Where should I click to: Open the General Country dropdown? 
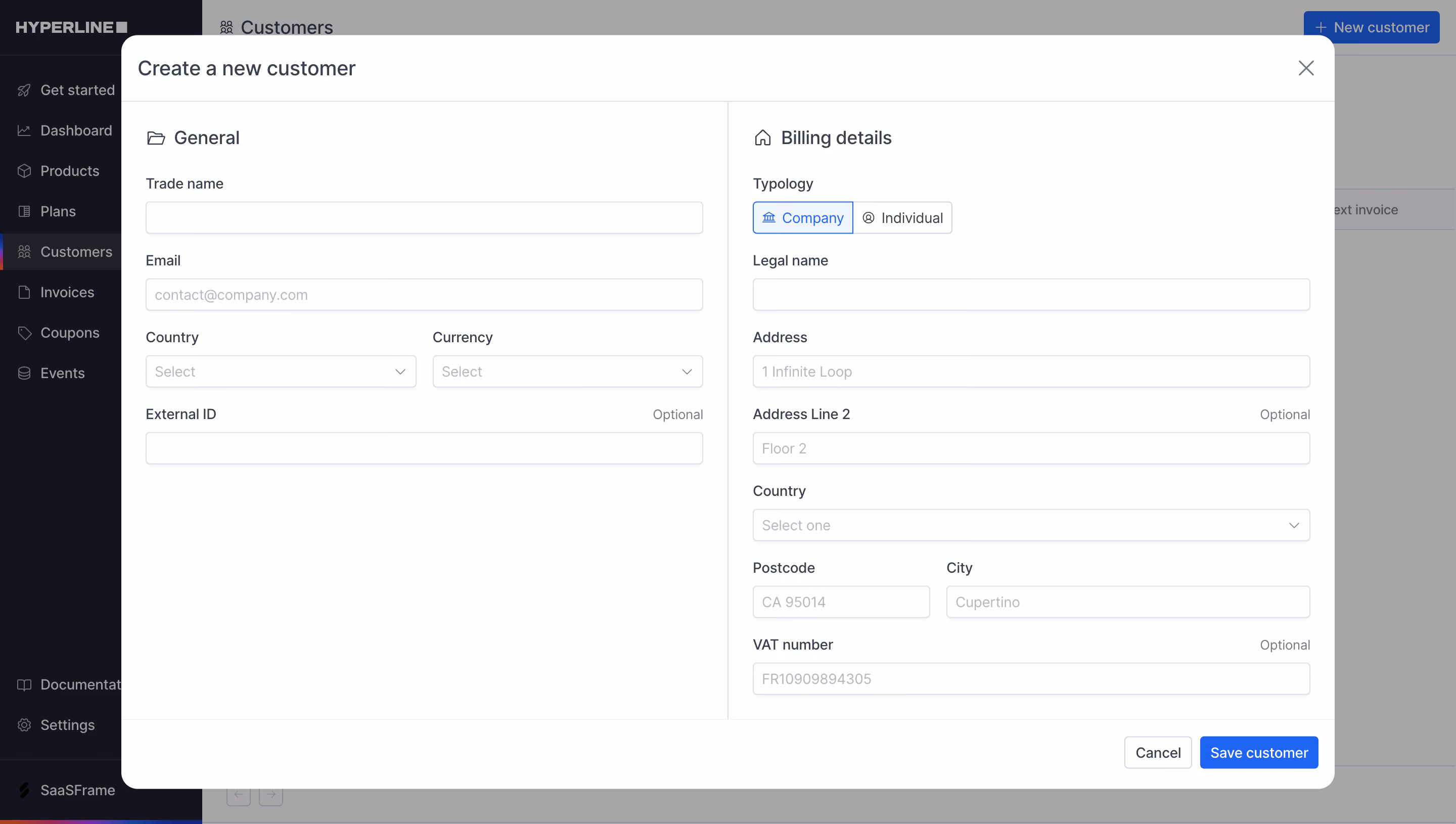[281, 372]
